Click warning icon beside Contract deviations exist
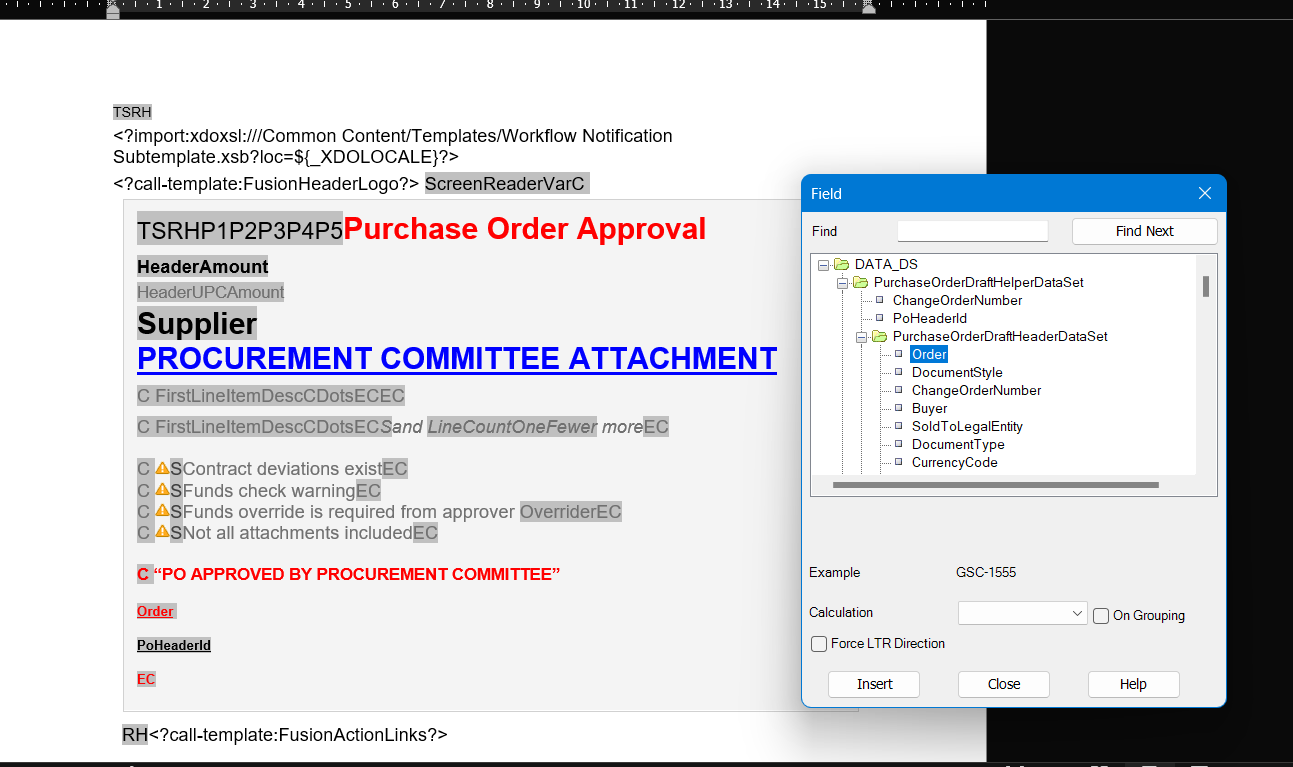This screenshot has height=767, width=1293. coord(161,468)
